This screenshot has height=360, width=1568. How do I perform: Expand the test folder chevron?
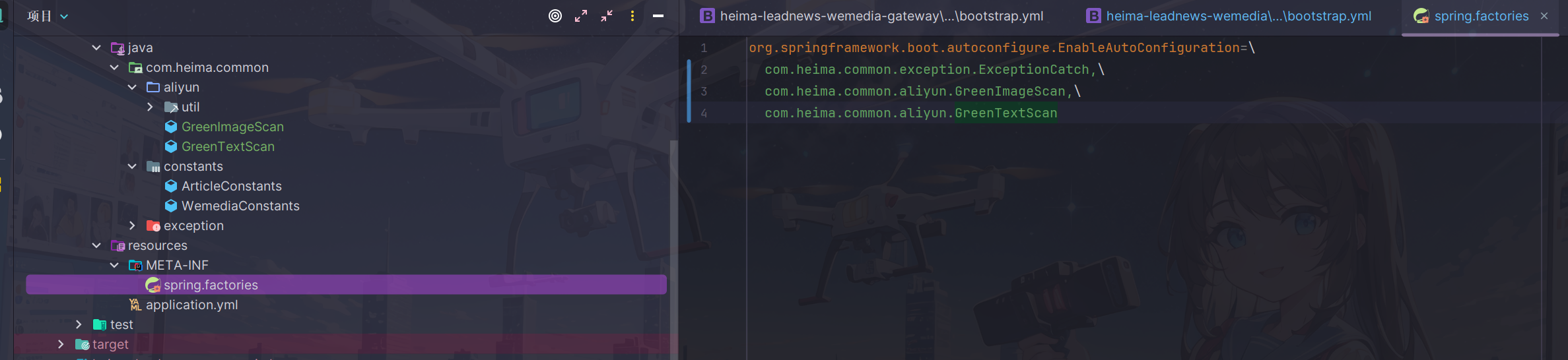(79, 324)
